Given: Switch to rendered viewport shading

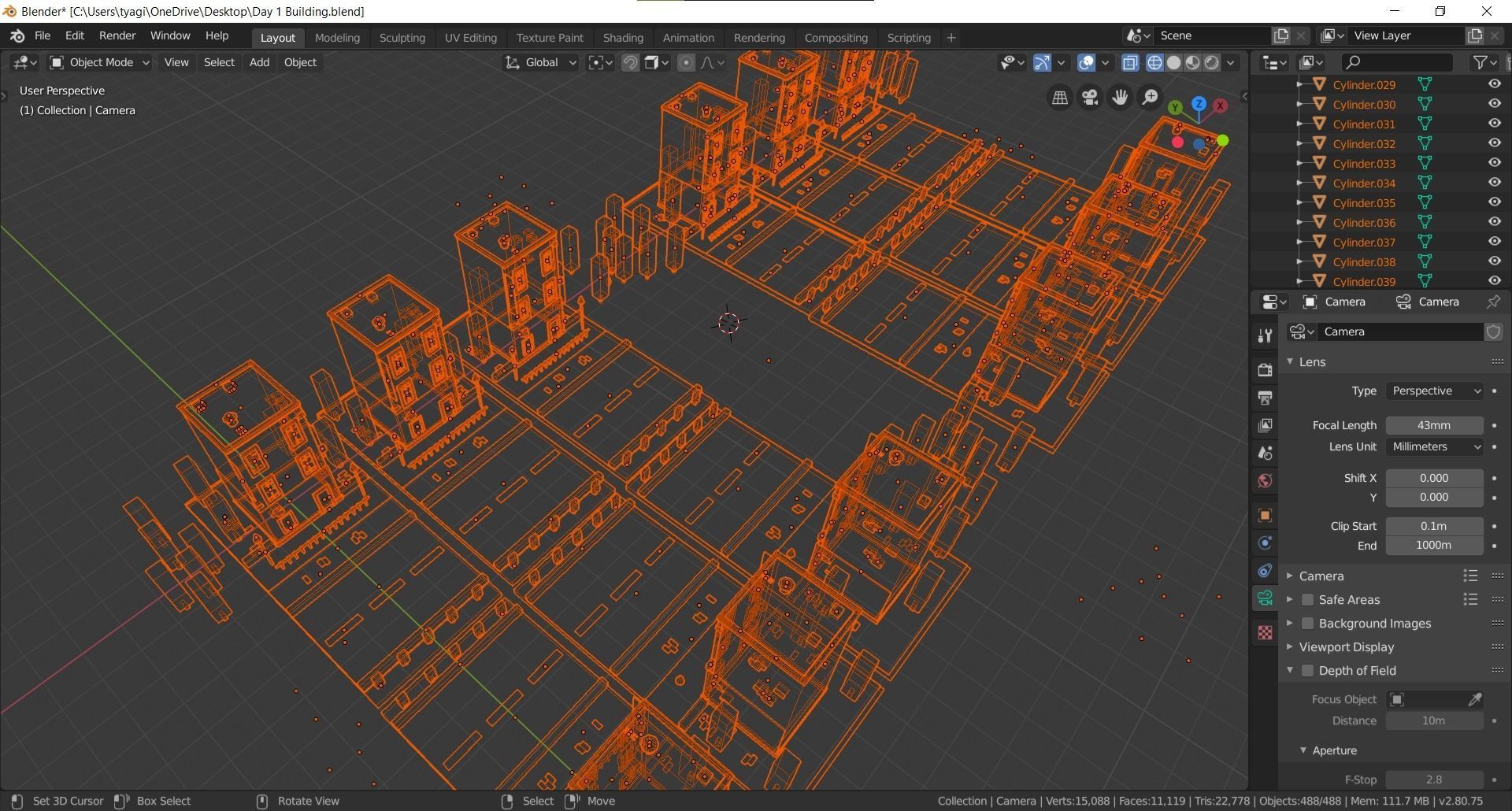Looking at the screenshot, I should 1211,62.
